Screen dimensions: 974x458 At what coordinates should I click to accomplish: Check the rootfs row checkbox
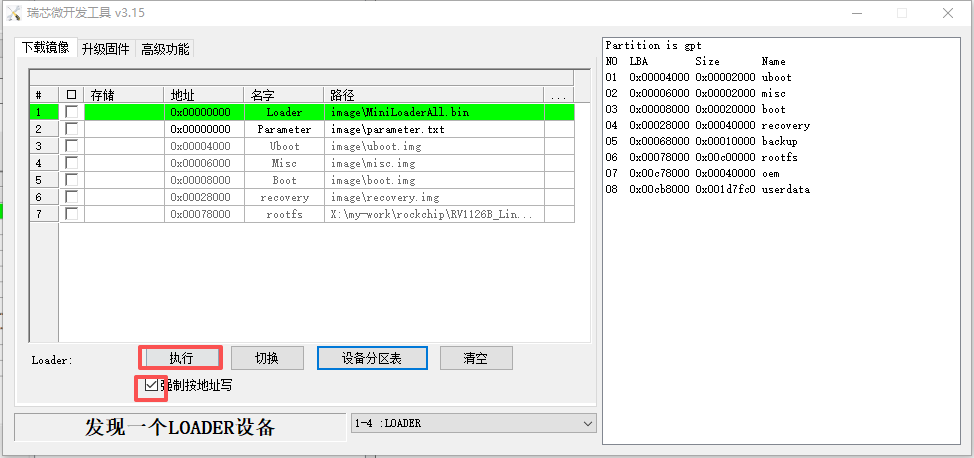tap(72, 214)
